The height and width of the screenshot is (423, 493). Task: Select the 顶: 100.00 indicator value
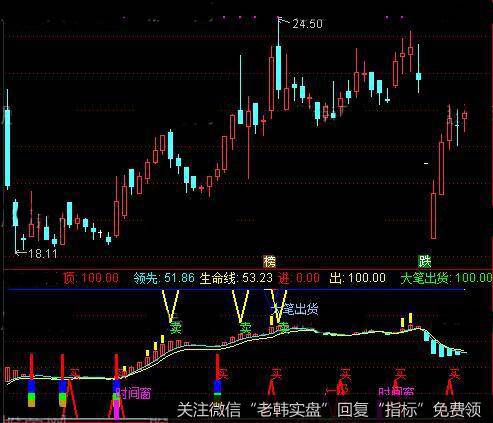click(91, 278)
